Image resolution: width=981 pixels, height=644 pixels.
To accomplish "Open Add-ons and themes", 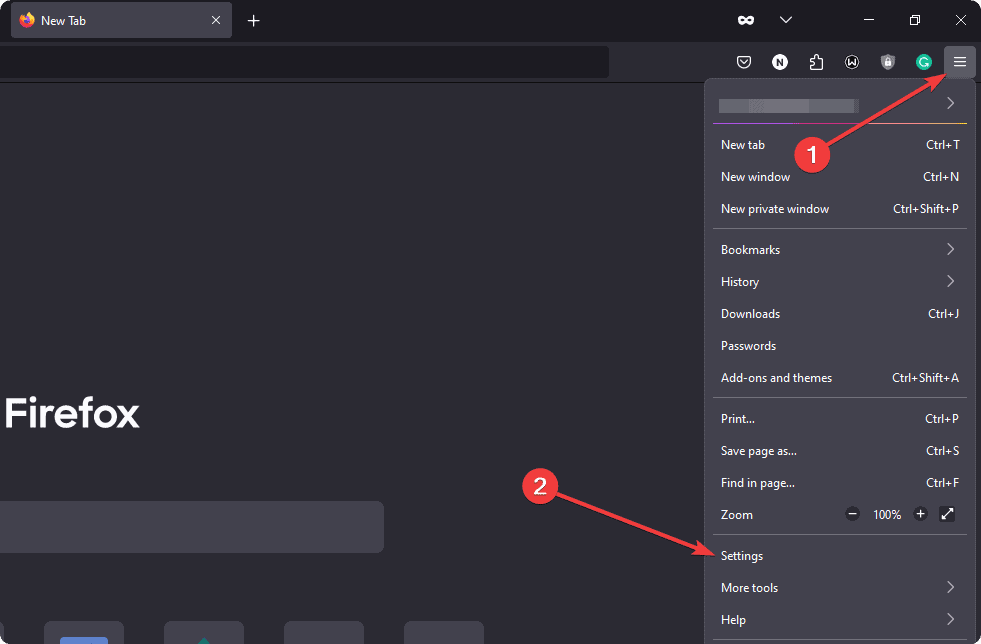I will pyautogui.click(x=776, y=377).
